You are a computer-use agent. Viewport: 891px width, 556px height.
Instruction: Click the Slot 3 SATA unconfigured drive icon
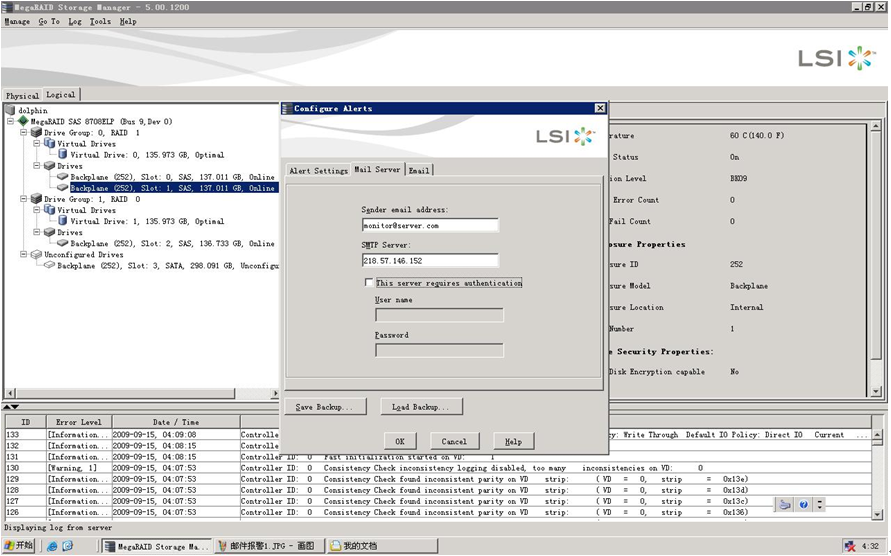point(49,266)
